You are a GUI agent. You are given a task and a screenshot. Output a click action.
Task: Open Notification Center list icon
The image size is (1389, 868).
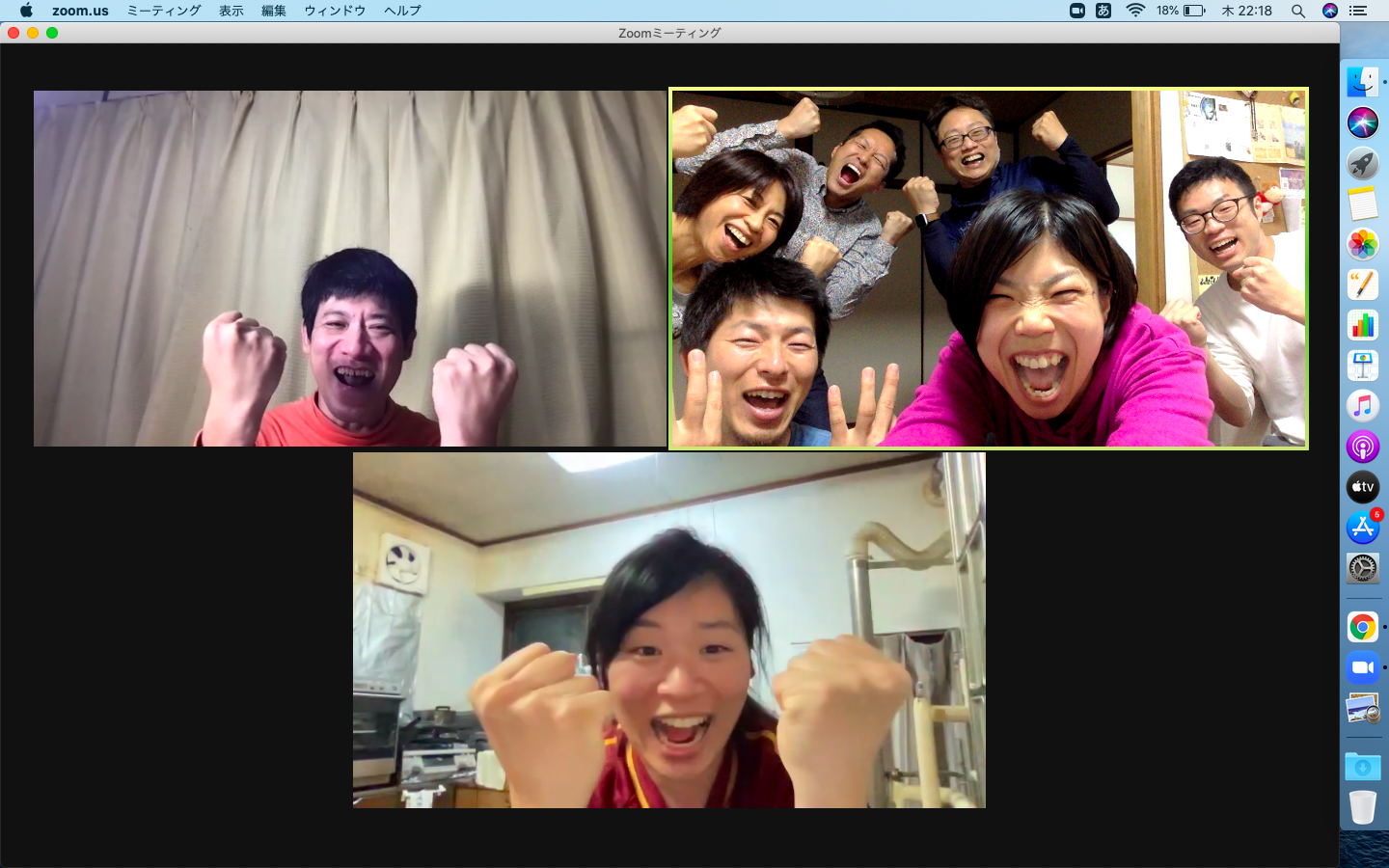(x=1358, y=11)
